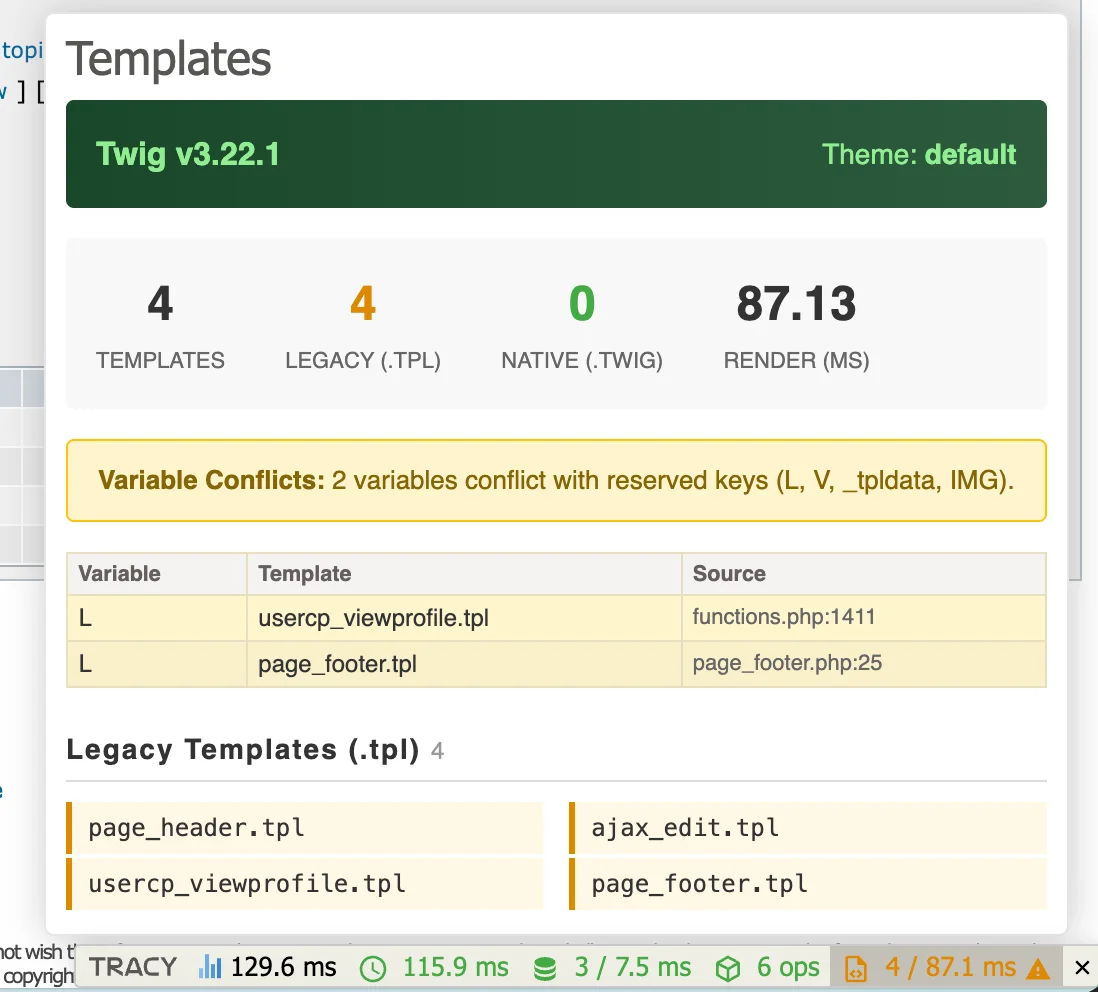1098x992 pixels.
Task: Open the 115.9 ms timing panel
Action: [434, 967]
